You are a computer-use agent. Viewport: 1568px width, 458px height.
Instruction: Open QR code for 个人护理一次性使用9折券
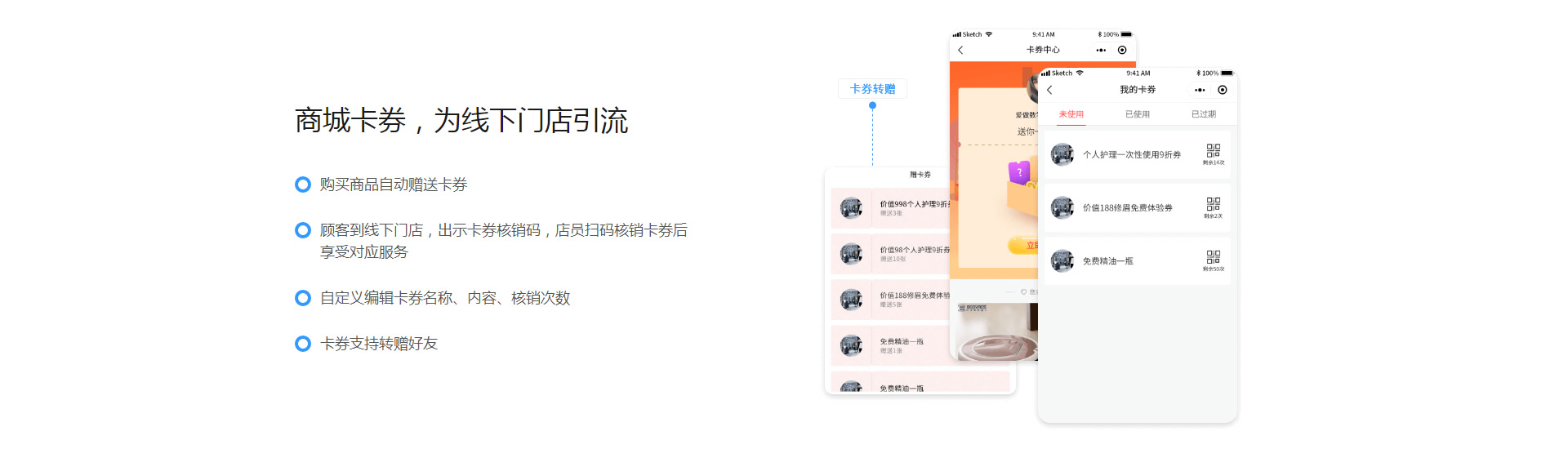coord(1214,151)
